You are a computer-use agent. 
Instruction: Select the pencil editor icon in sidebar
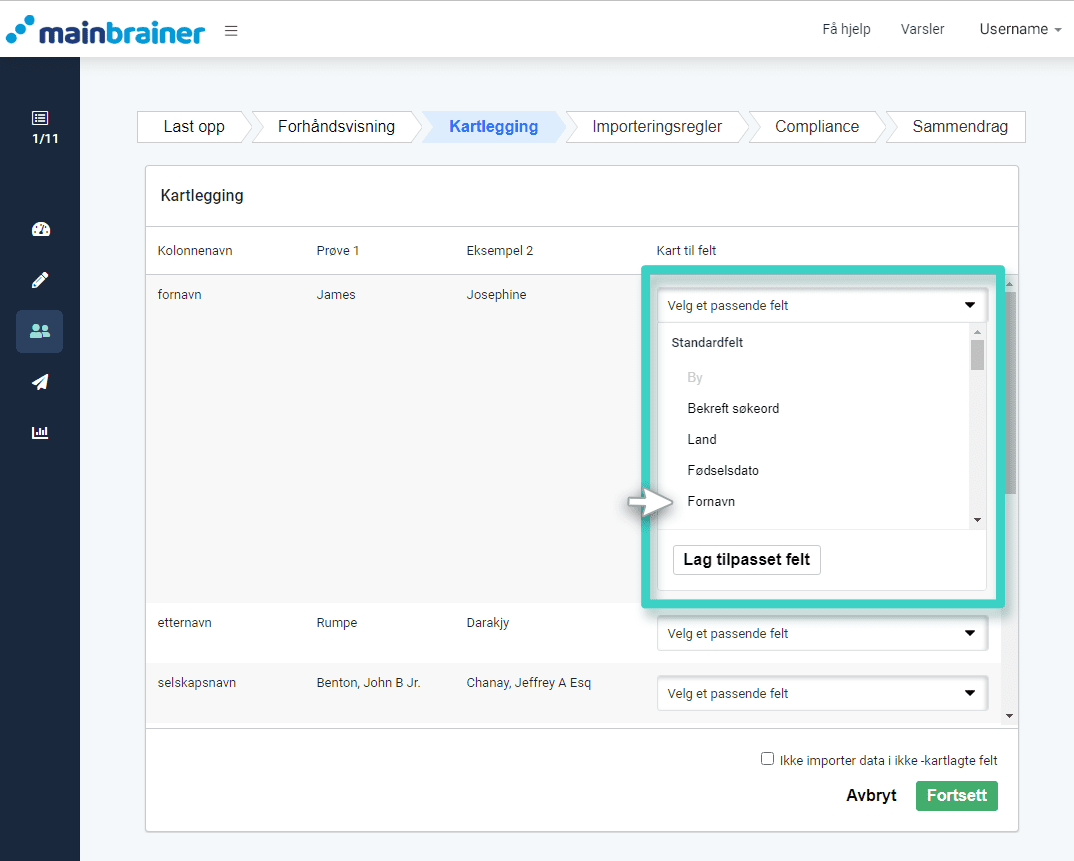(x=40, y=280)
